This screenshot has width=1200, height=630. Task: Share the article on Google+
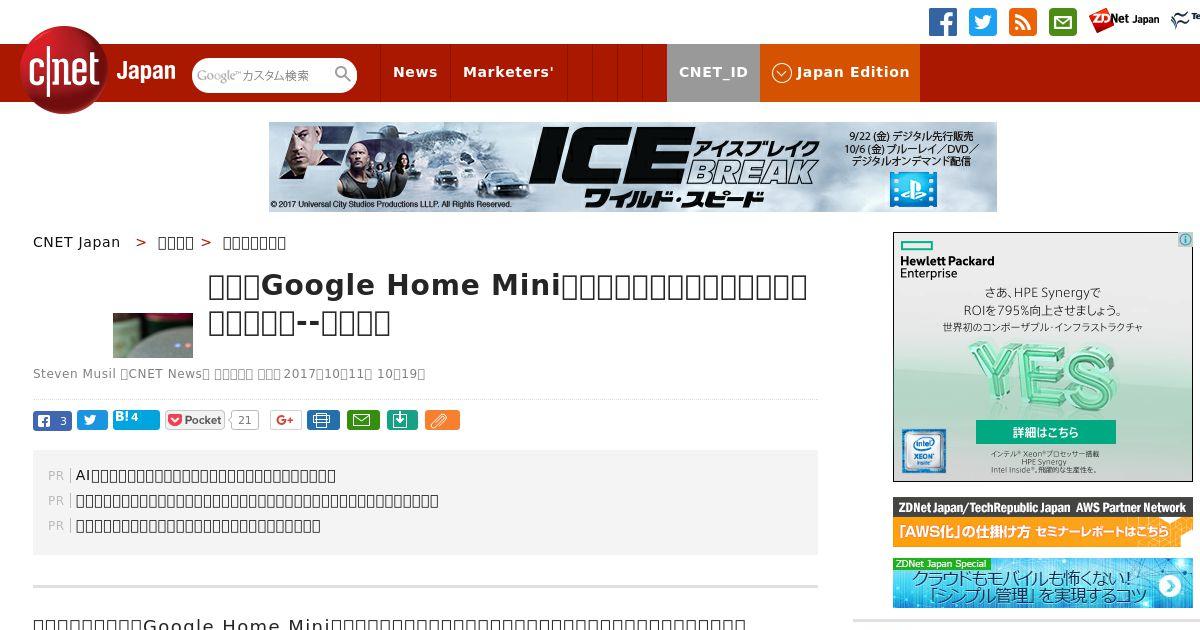click(285, 420)
